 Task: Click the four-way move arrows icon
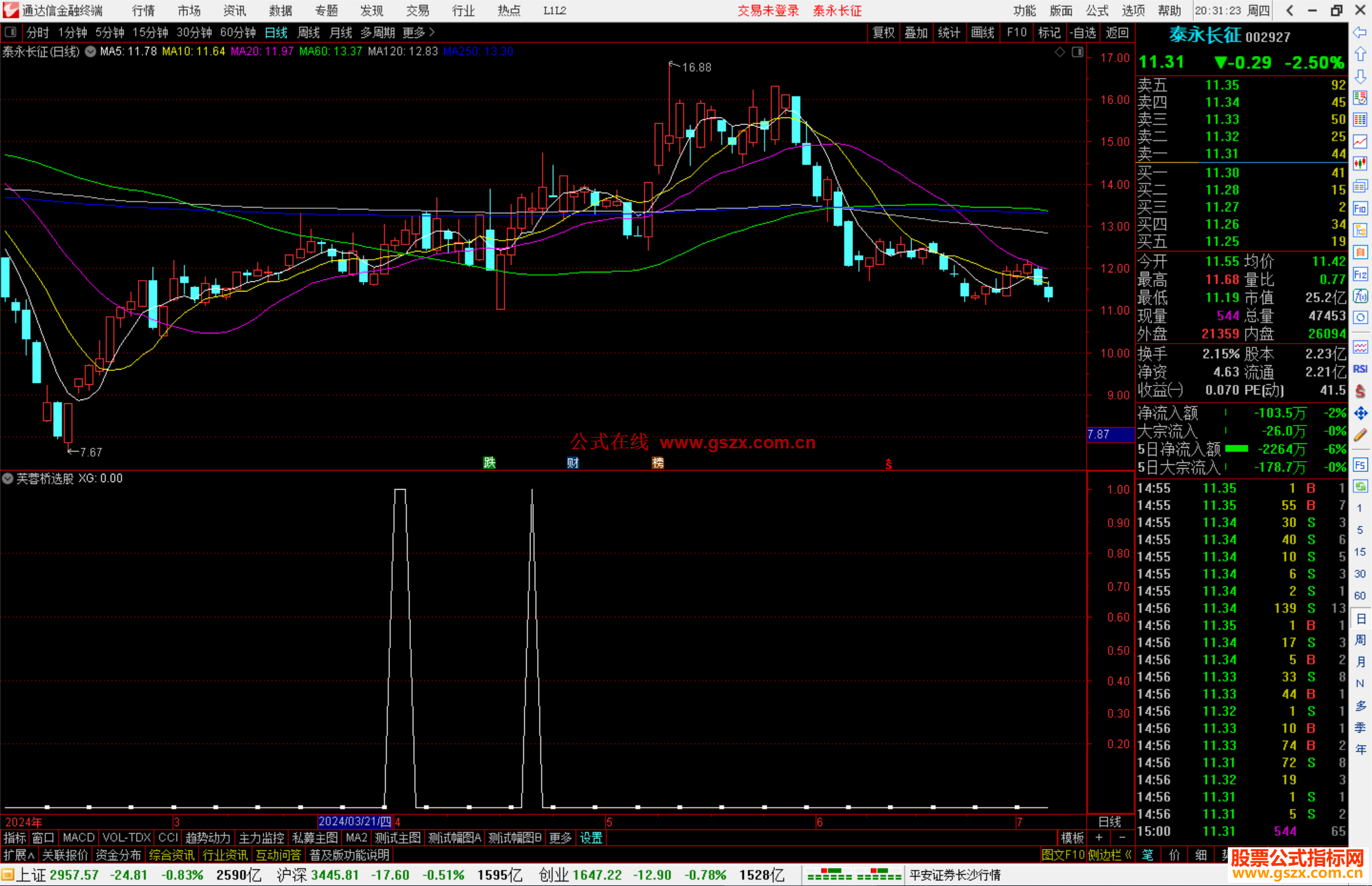pos(1360,413)
